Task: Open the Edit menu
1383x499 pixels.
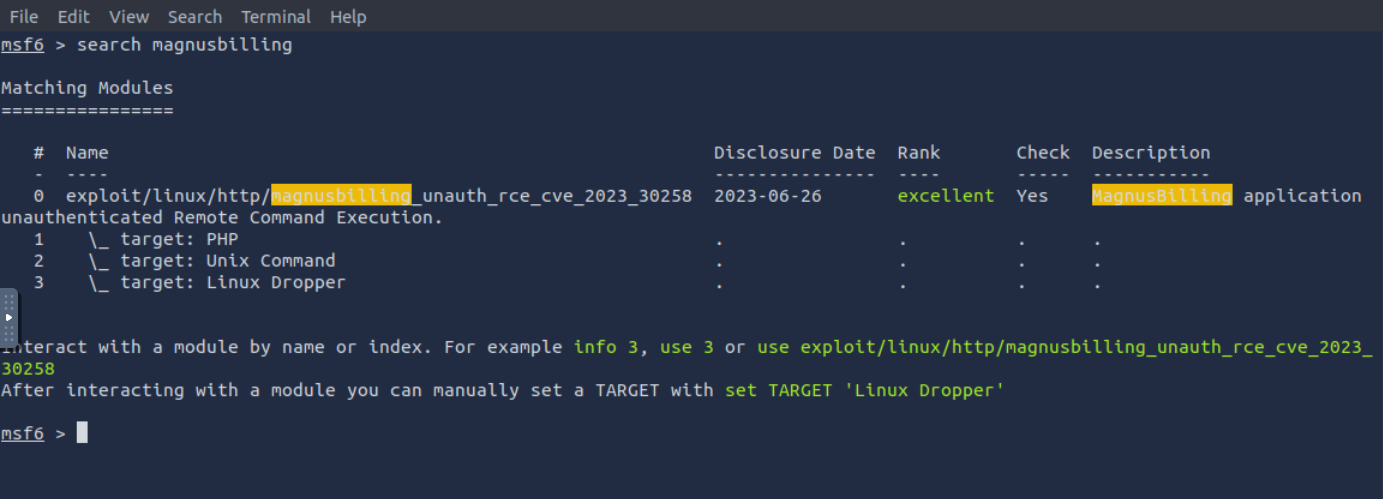Action: click(x=73, y=17)
